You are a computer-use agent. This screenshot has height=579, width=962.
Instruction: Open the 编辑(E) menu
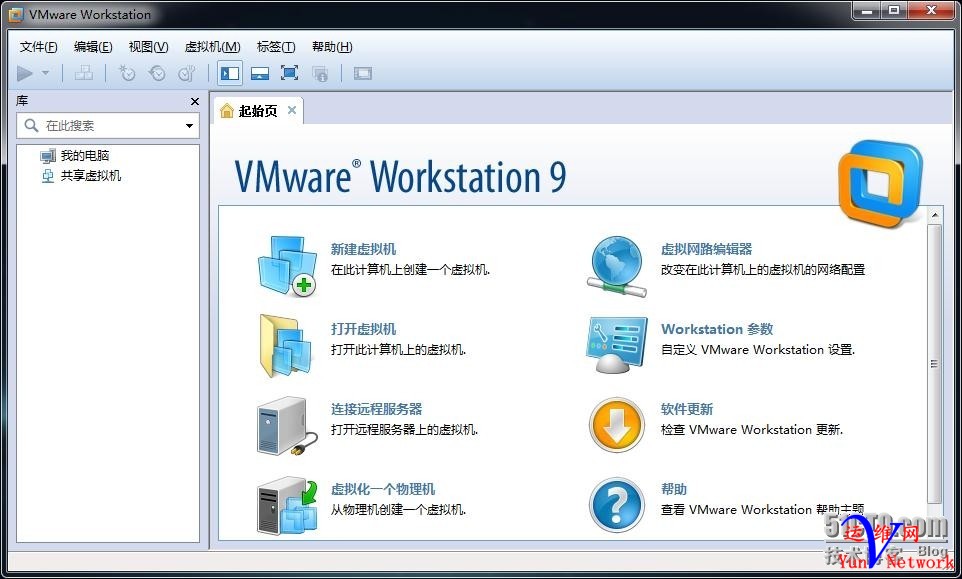[x=93, y=47]
